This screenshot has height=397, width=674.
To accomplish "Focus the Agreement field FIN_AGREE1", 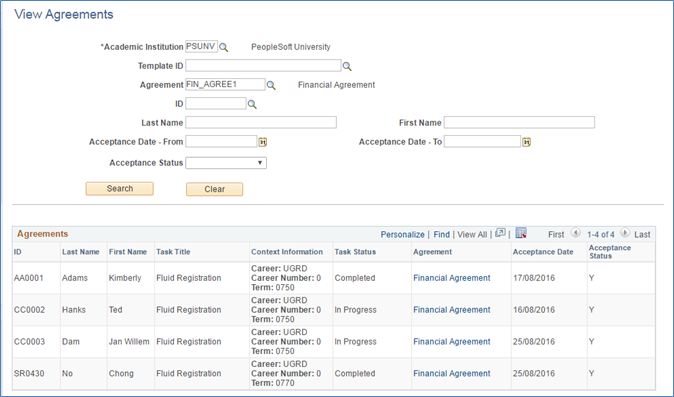I will coord(225,84).
